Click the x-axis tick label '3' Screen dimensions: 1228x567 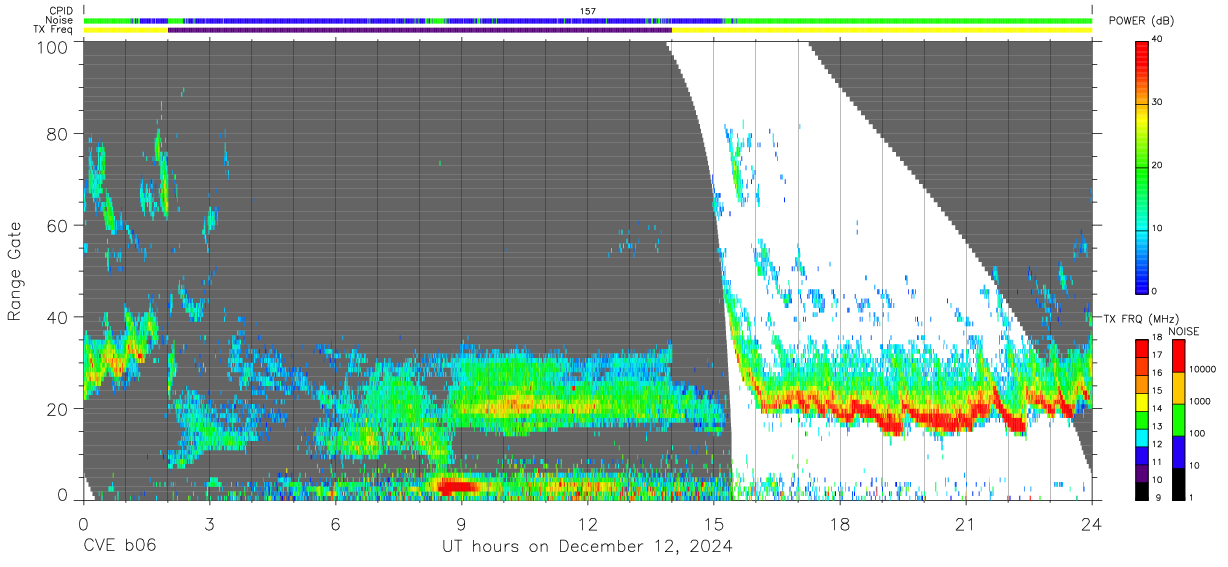pos(209,524)
